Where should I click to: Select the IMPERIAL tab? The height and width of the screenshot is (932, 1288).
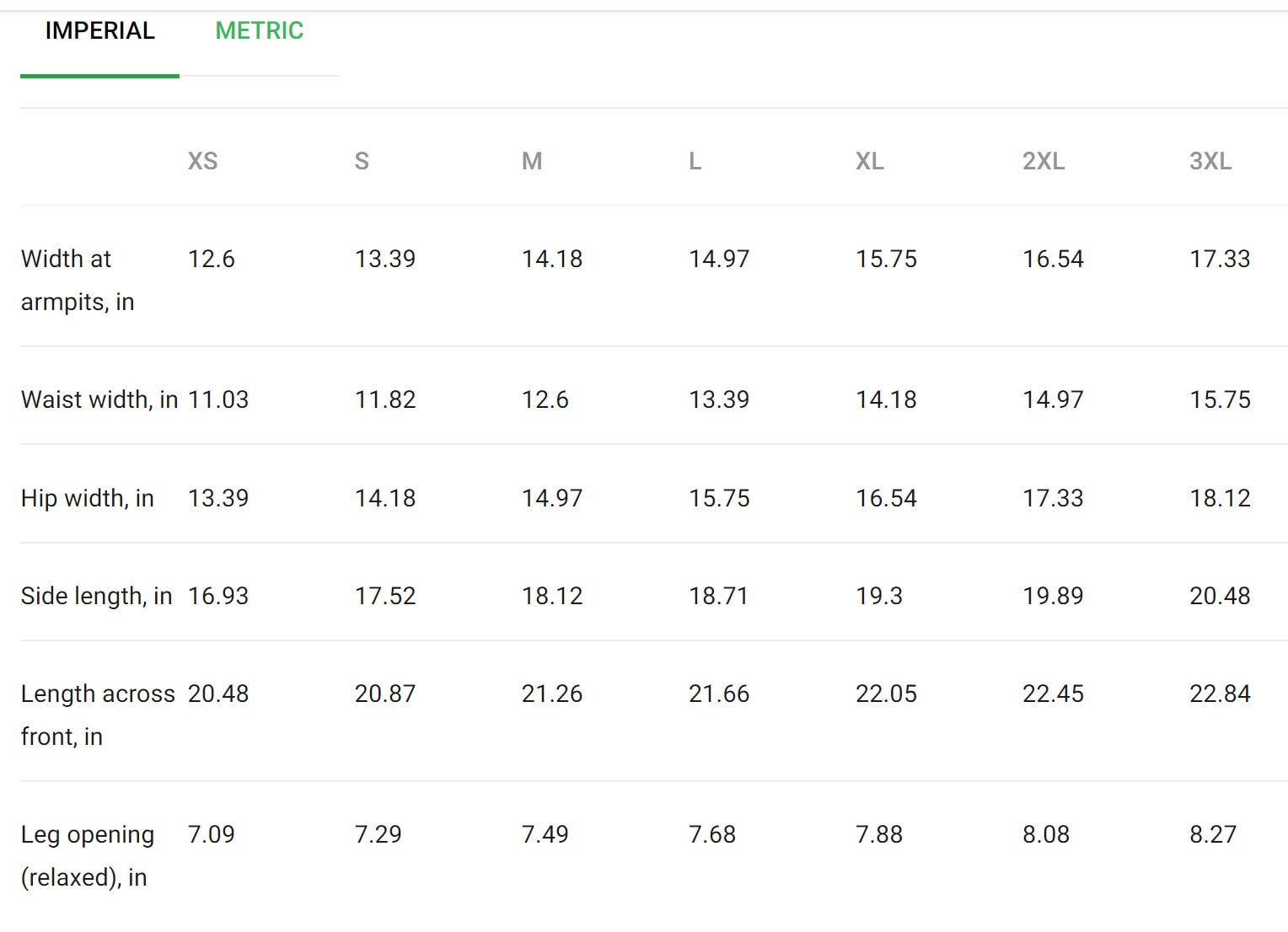pos(99,31)
